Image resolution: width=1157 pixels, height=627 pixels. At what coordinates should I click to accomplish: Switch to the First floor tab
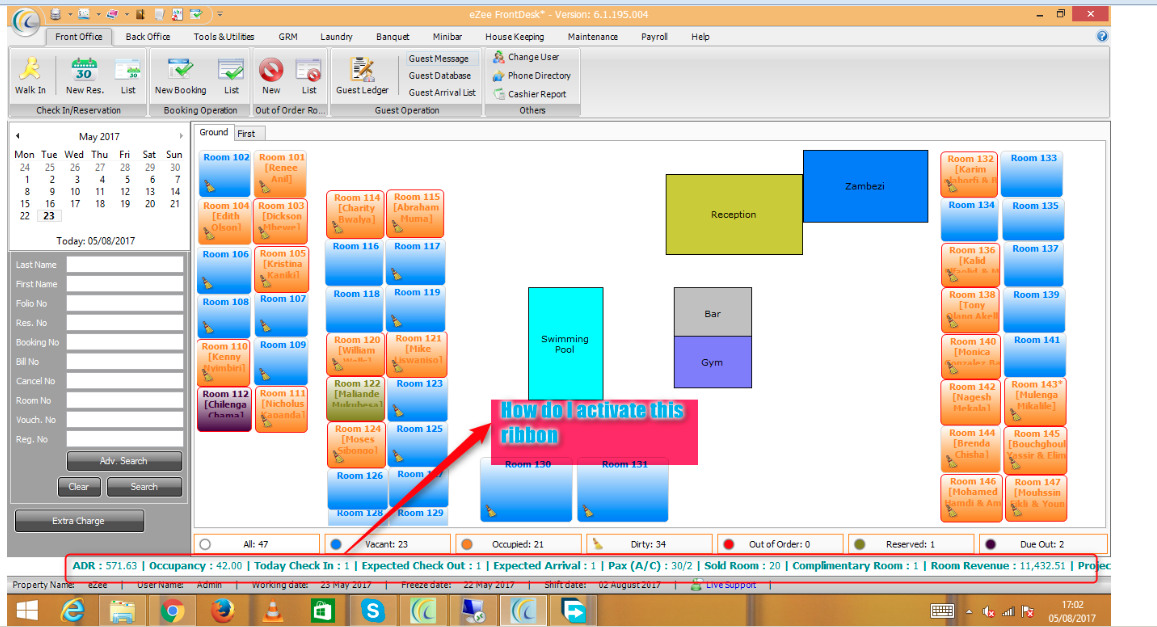coord(246,134)
